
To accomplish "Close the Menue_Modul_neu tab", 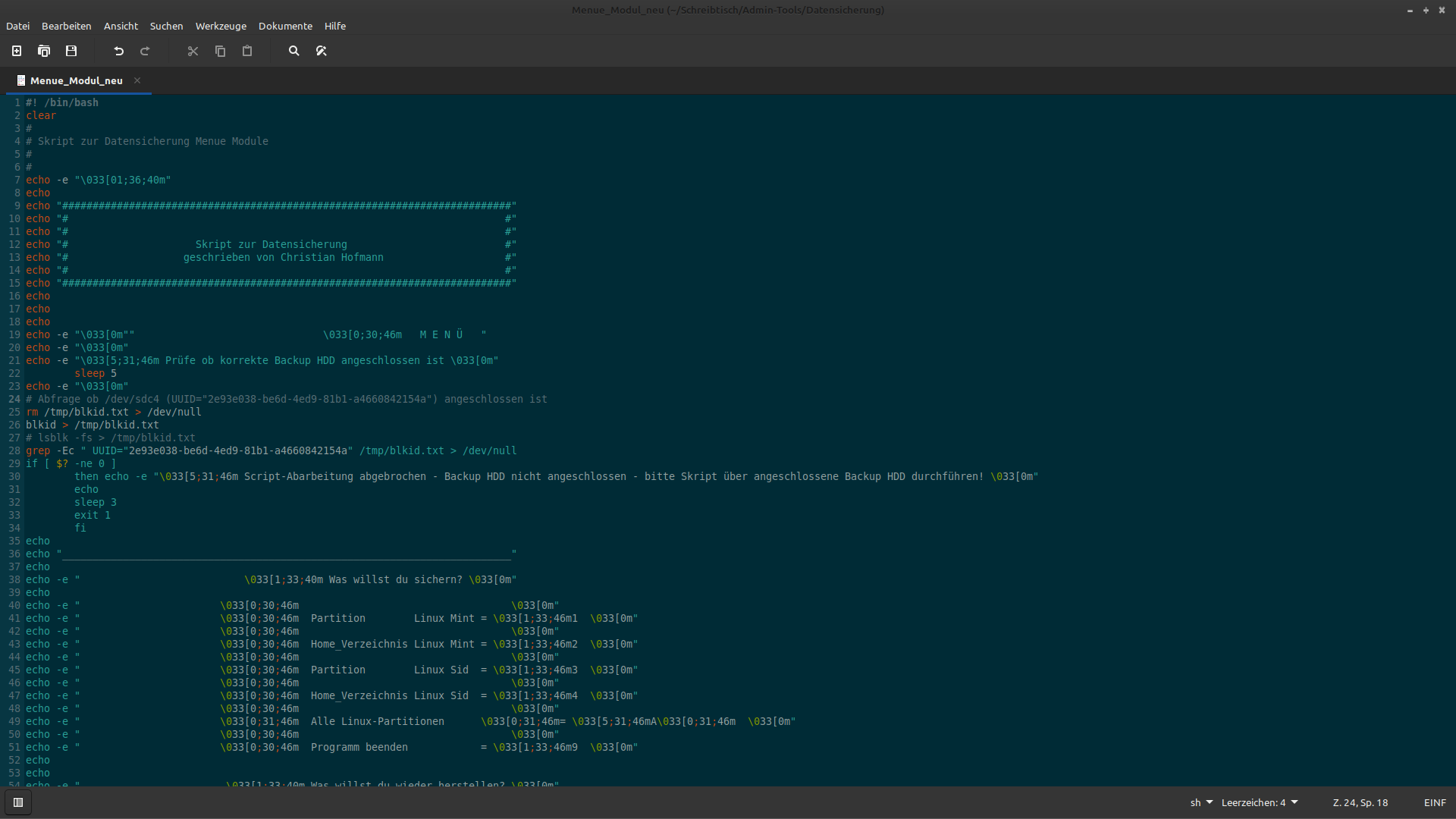I will pyautogui.click(x=137, y=80).
